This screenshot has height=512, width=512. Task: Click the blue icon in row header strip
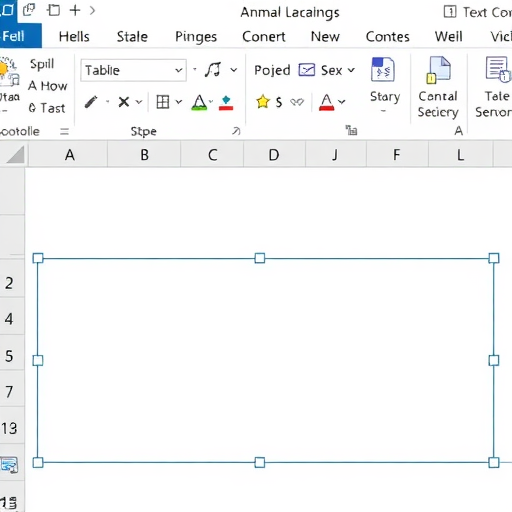9,465
